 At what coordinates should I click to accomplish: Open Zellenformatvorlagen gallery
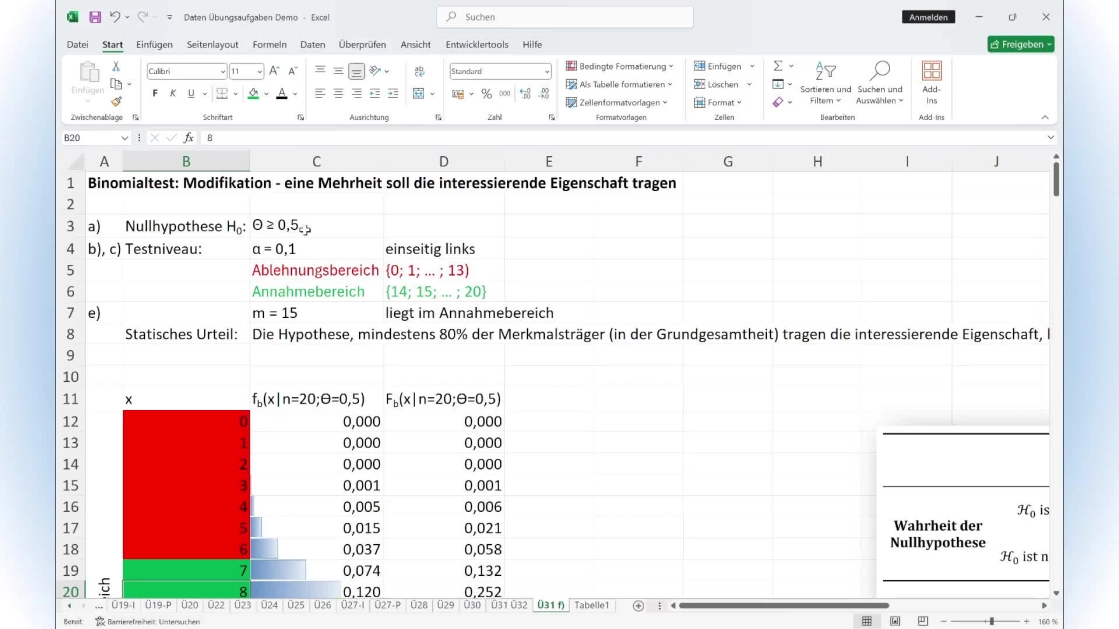617,102
